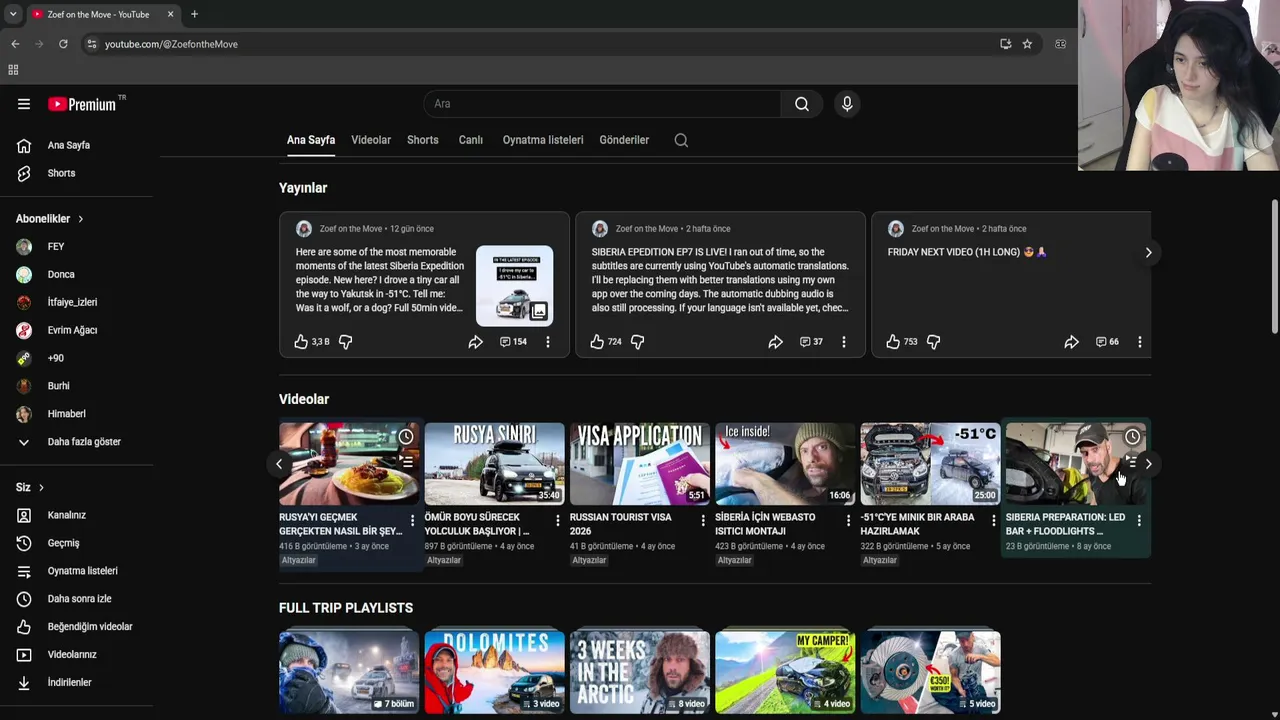Play the Ice inside Webasto video thumbnail

coord(785,464)
